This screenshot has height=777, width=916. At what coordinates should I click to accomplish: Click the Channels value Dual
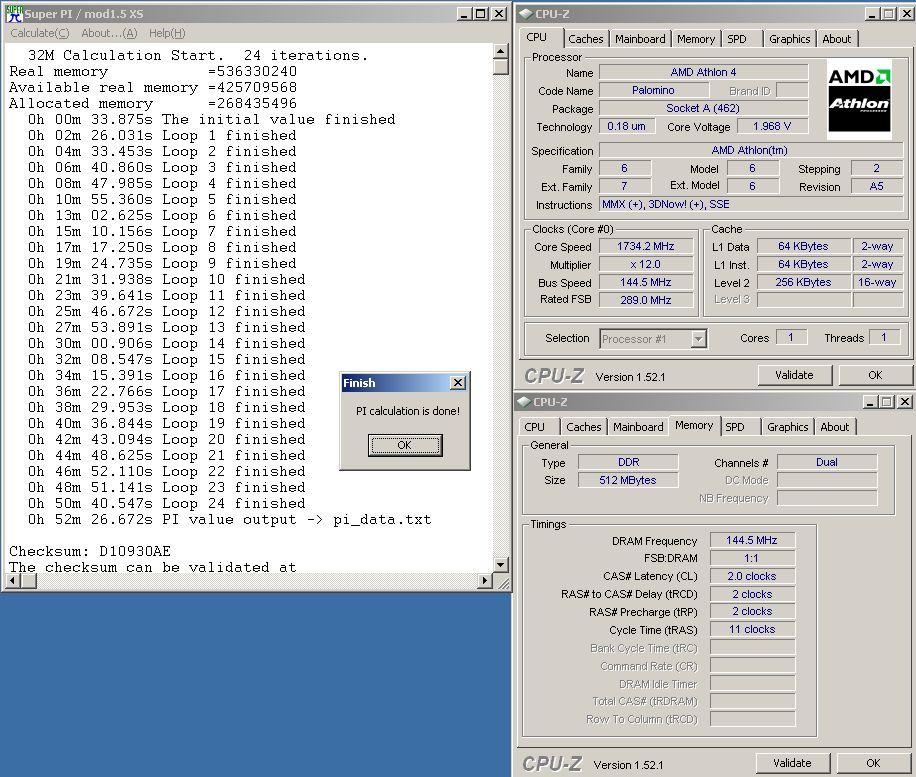point(827,462)
